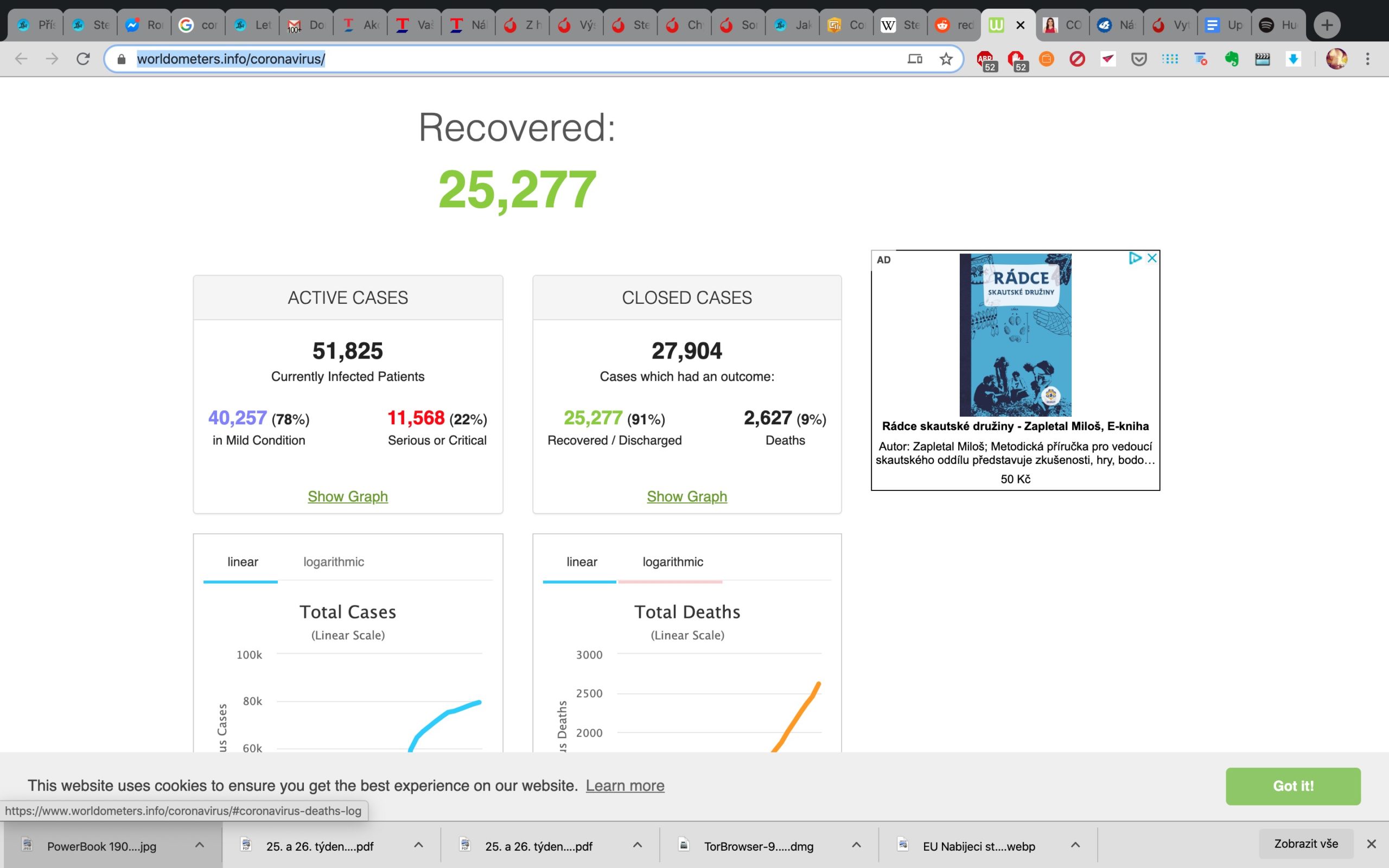This screenshot has height=868, width=1389.
Task: Click the film clapperboard extension icon
Action: [x=1262, y=59]
